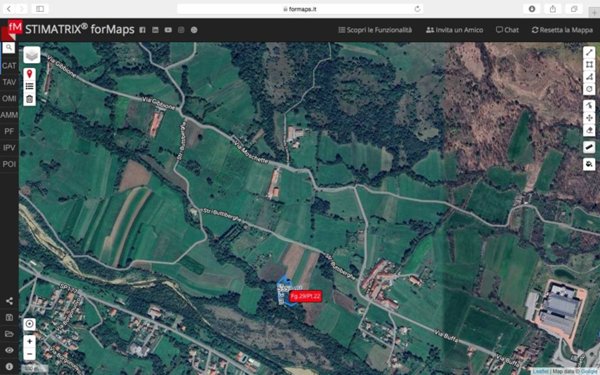Open the POI sidebar tab
This screenshot has width=600, height=375.
pyautogui.click(x=9, y=164)
